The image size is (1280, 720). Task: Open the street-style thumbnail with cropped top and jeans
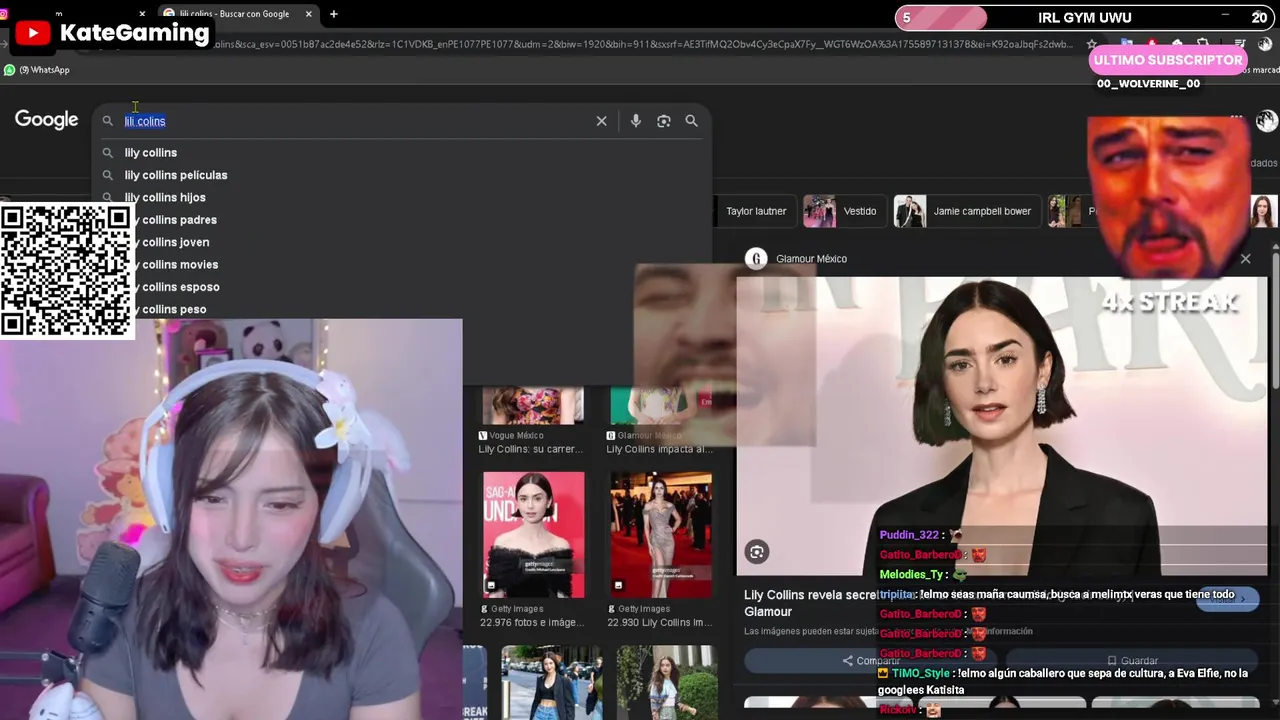(x=552, y=683)
